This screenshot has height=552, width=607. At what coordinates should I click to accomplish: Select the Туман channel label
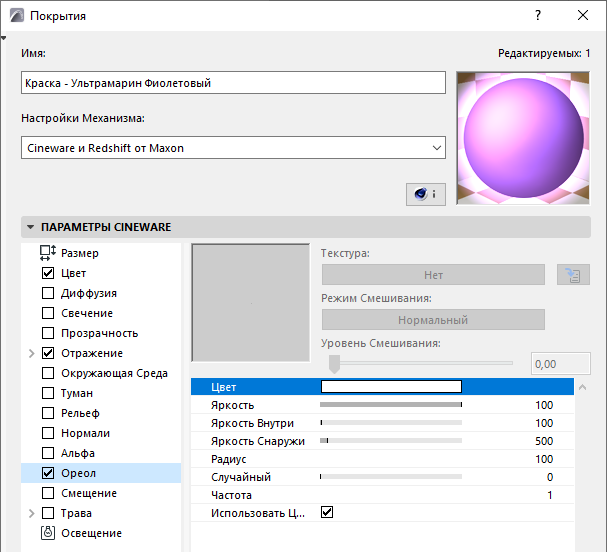click(x=77, y=393)
